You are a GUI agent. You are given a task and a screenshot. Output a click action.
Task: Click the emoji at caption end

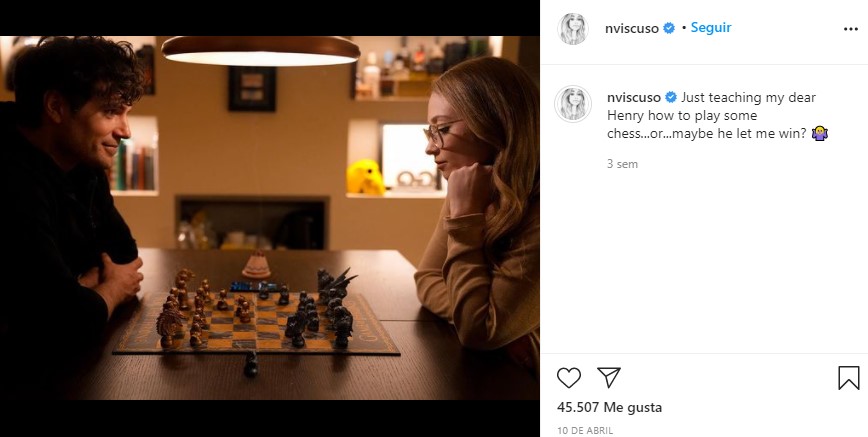(820, 134)
